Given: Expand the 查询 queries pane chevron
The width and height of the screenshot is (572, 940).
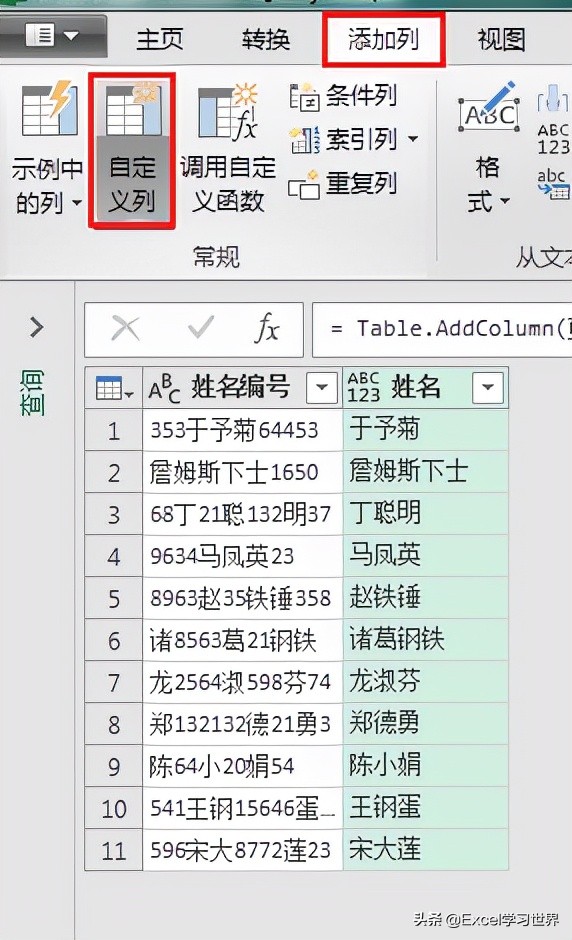Looking at the screenshot, I should (37, 327).
